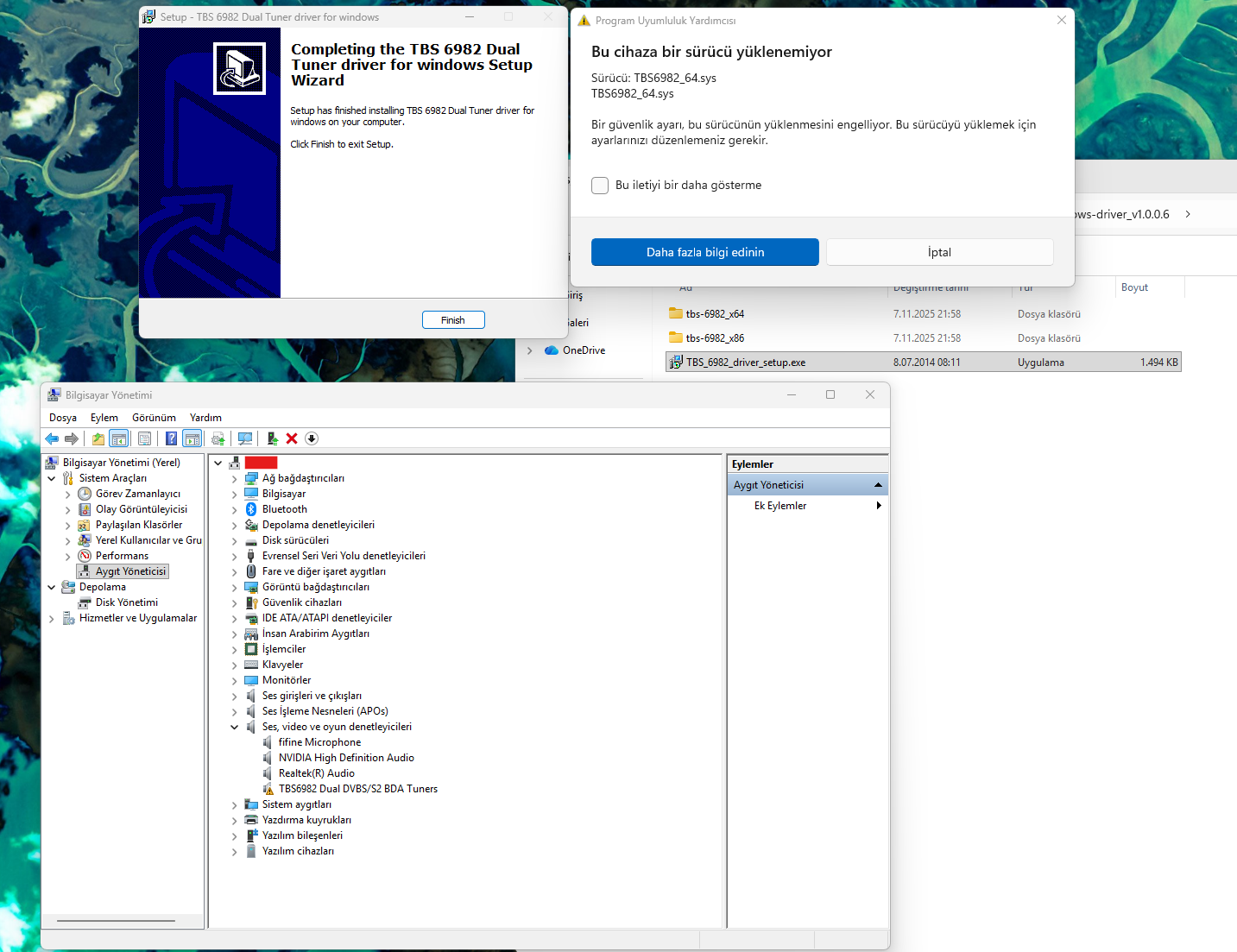
Task: Collapse the Aygıt Yöneticisi section in Eylemler pane
Action: 878,485
